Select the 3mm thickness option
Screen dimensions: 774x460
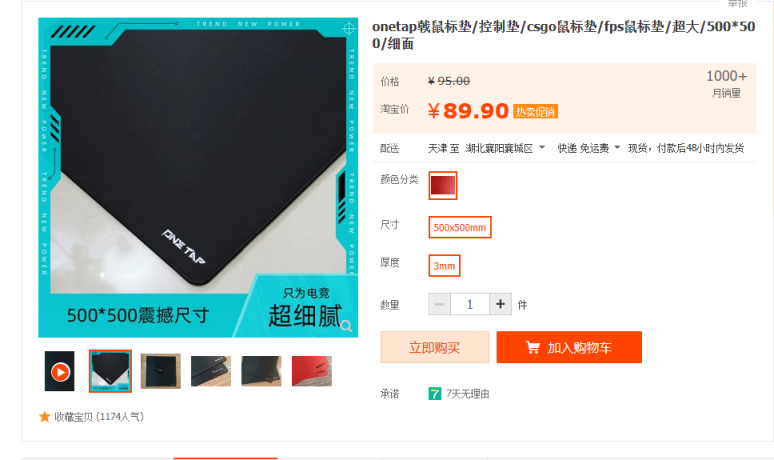coord(444,266)
